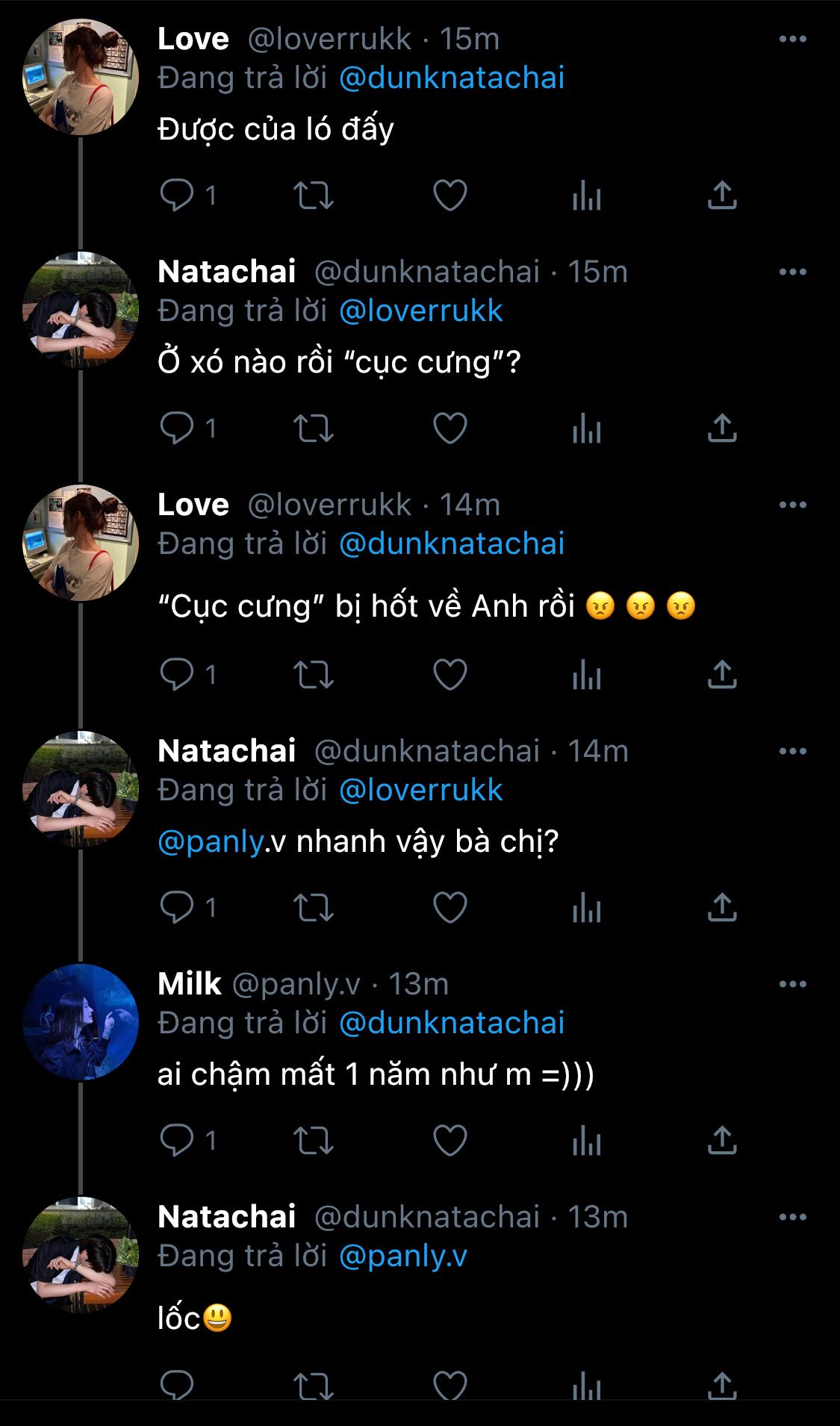Open @dunknatachai link in first reply header
The width and height of the screenshot is (840, 1426).
[x=452, y=78]
